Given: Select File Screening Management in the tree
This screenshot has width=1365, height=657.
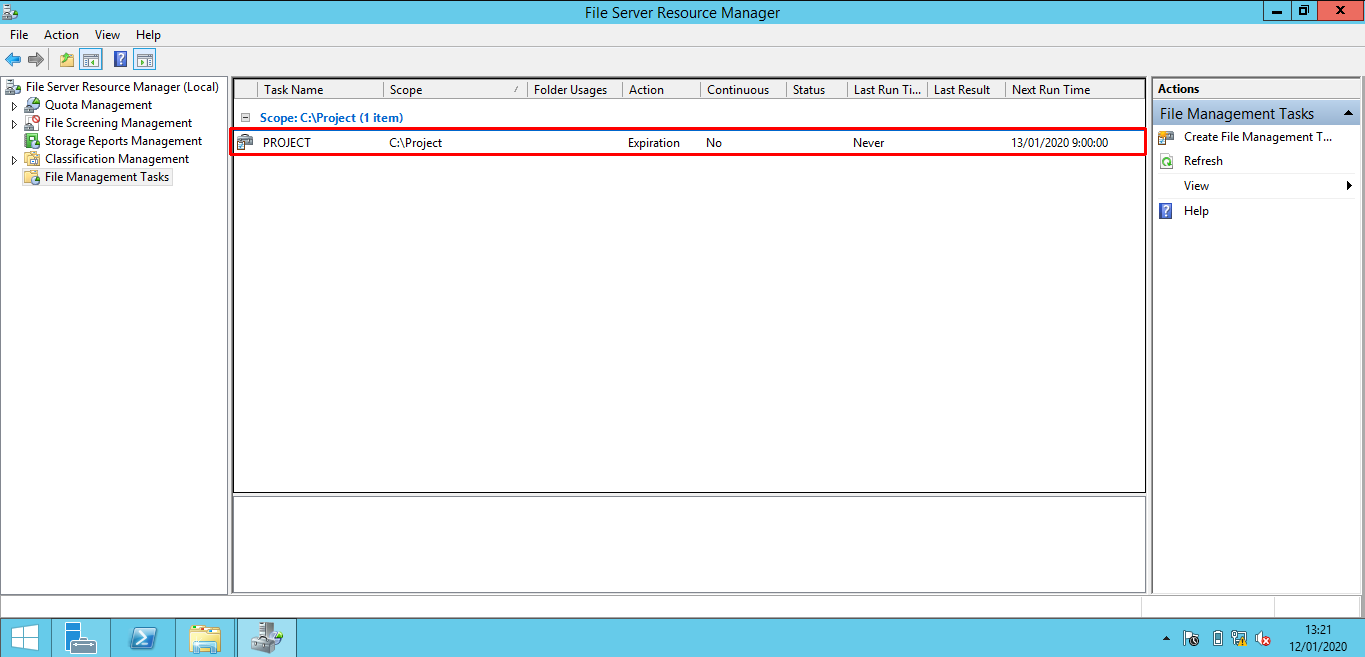Looking at the screenshot, I should (118, 123).
